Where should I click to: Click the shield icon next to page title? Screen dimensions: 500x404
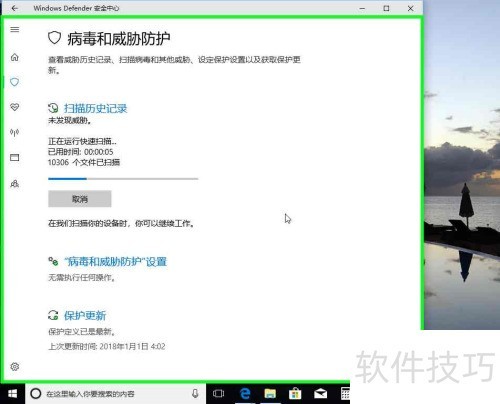(x=54, y=38)
